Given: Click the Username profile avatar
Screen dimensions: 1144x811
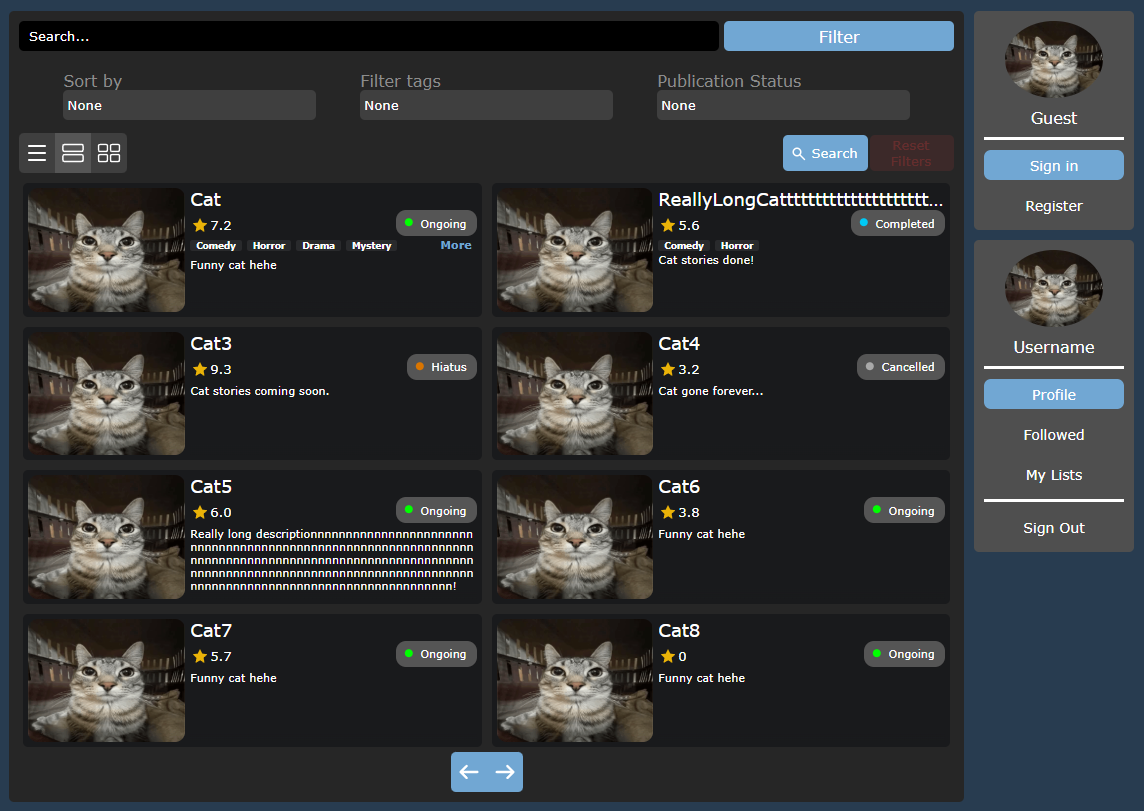Looking at the screenshot, I should click(x=1053, y=288).
